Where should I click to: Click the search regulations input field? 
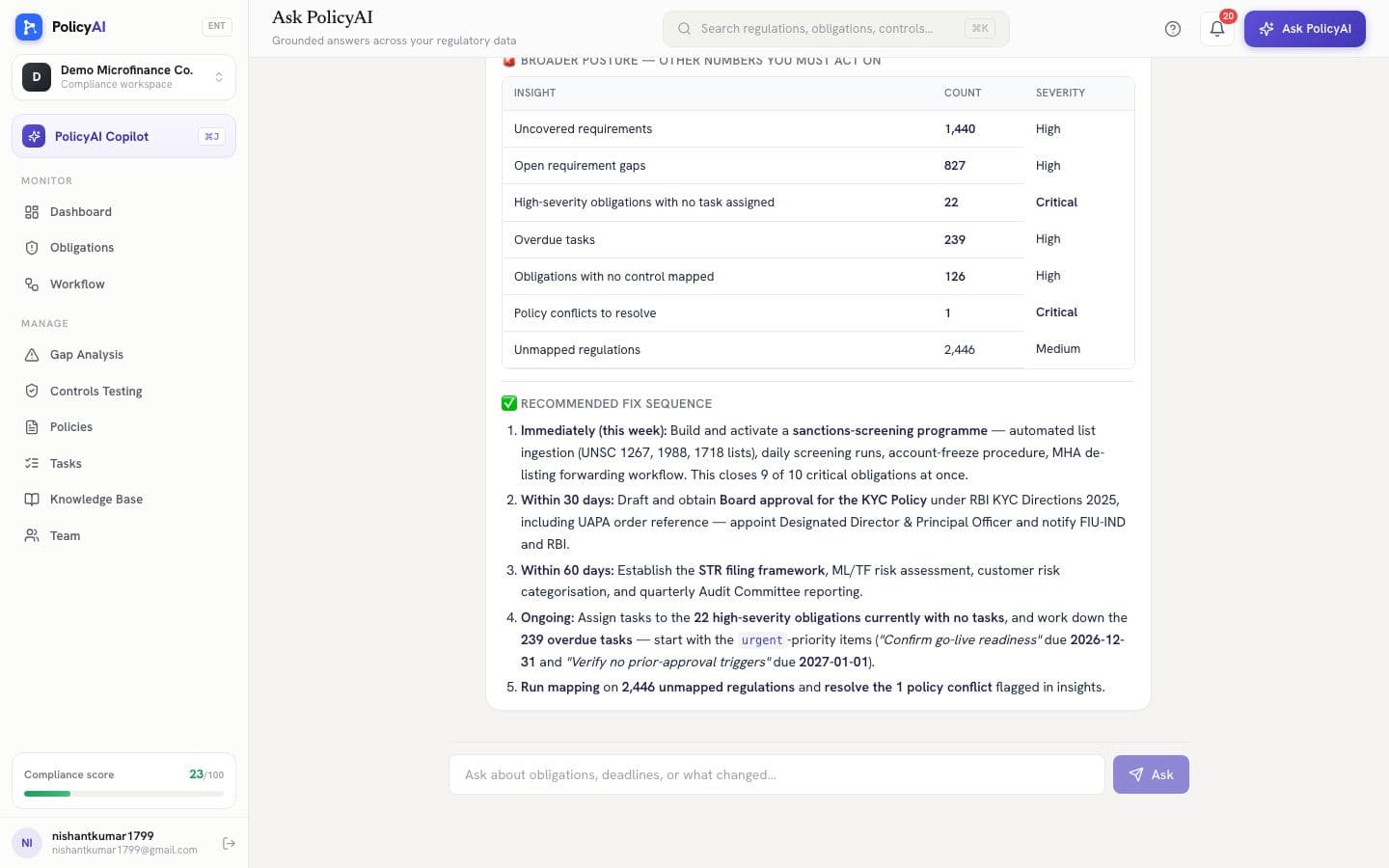coord(835,29)
